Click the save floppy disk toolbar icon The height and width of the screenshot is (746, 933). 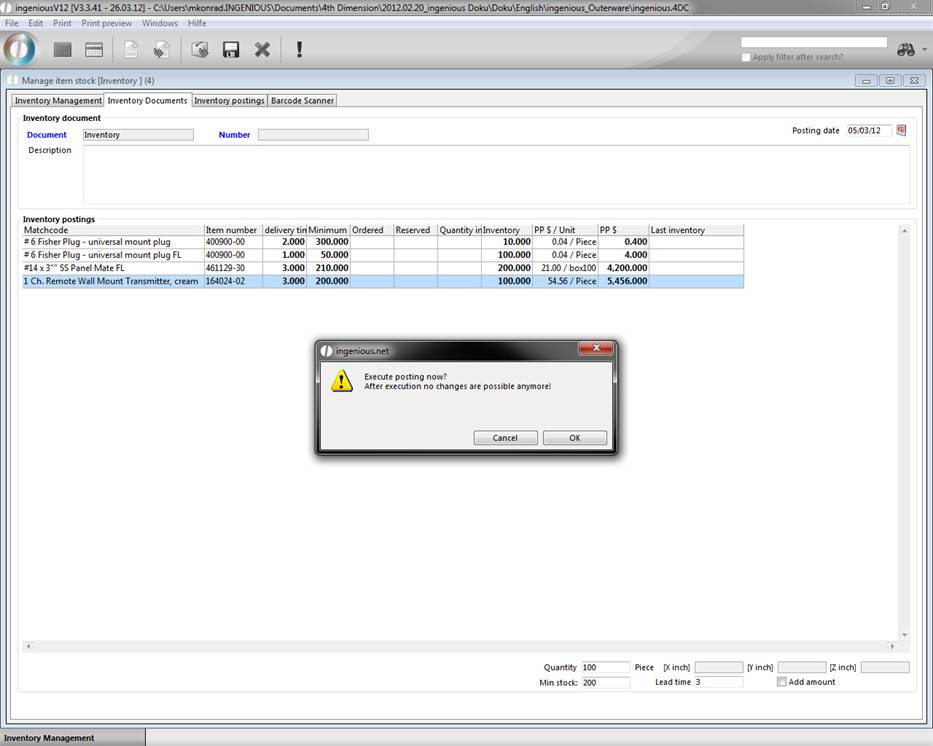point(231,49)
